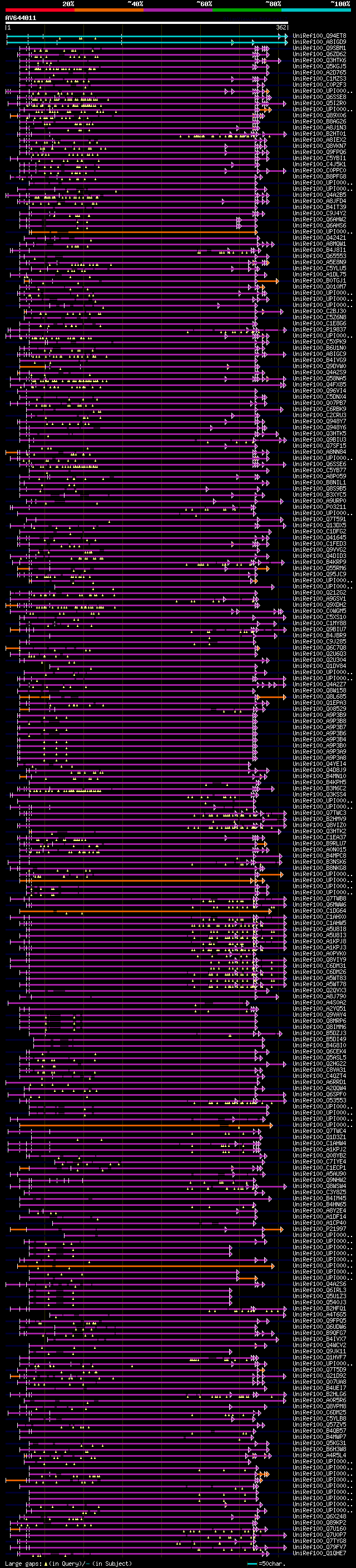Select hit label UniRef100_A8IEX2
356x1568 pixels.
(x=319, y=140)
